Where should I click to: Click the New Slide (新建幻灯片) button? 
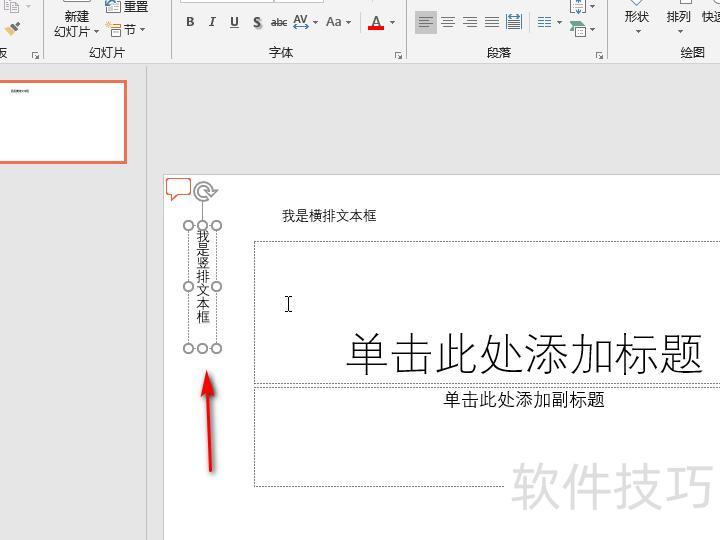point(76,23)
